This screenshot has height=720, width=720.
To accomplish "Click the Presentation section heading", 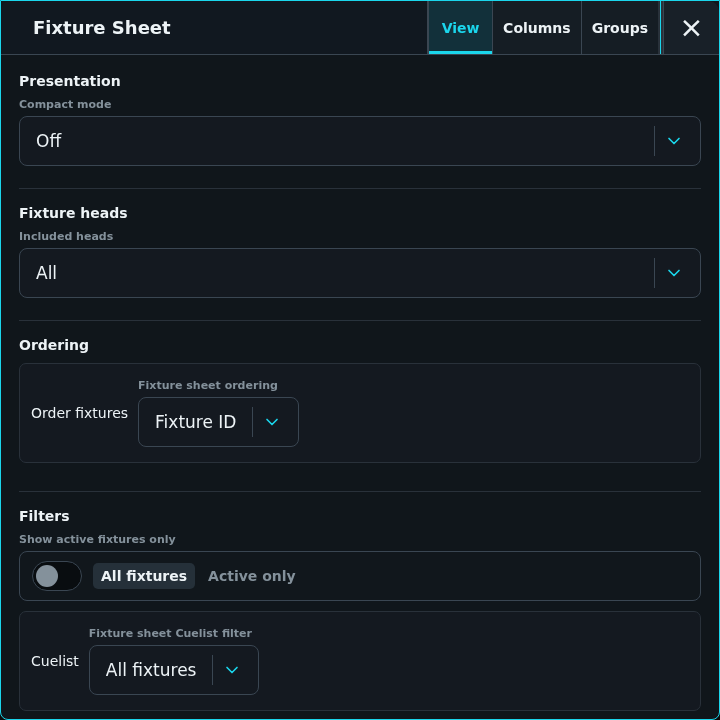I will click(70, 81).
